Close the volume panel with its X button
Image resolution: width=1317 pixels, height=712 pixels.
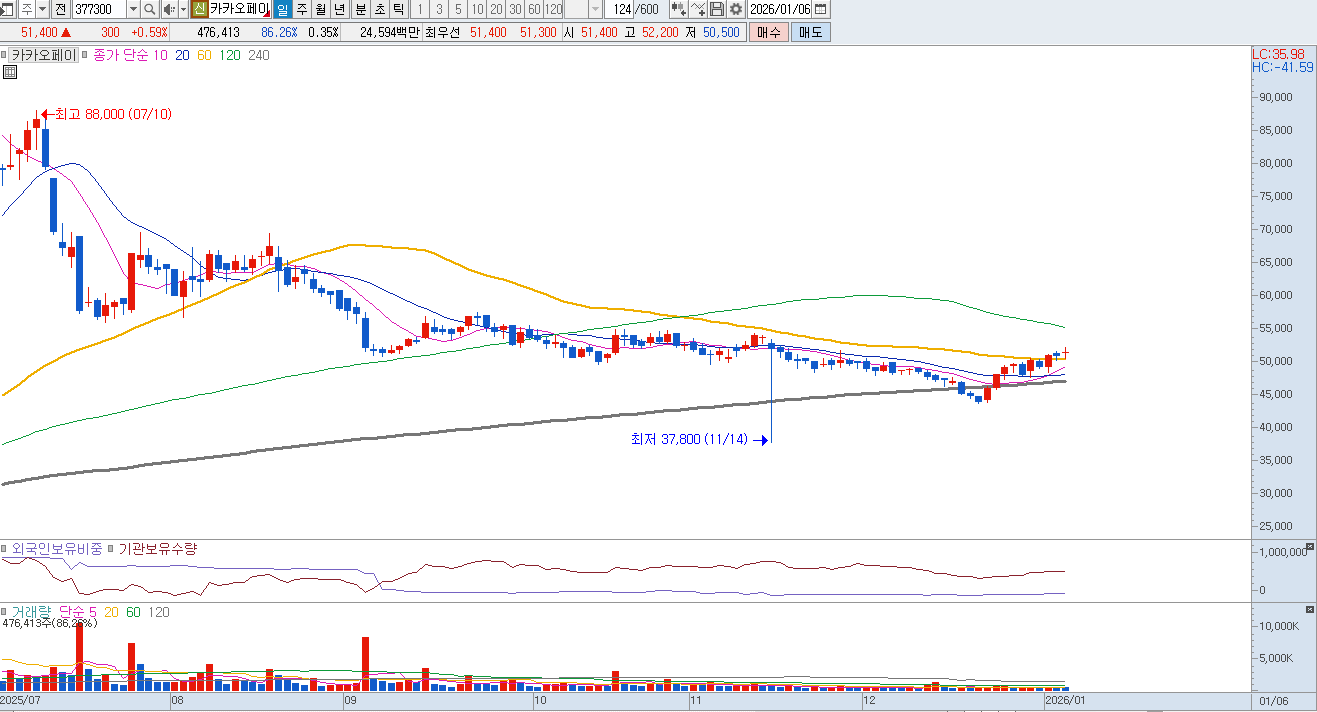pyautogui.click(x=1310, y=609)
